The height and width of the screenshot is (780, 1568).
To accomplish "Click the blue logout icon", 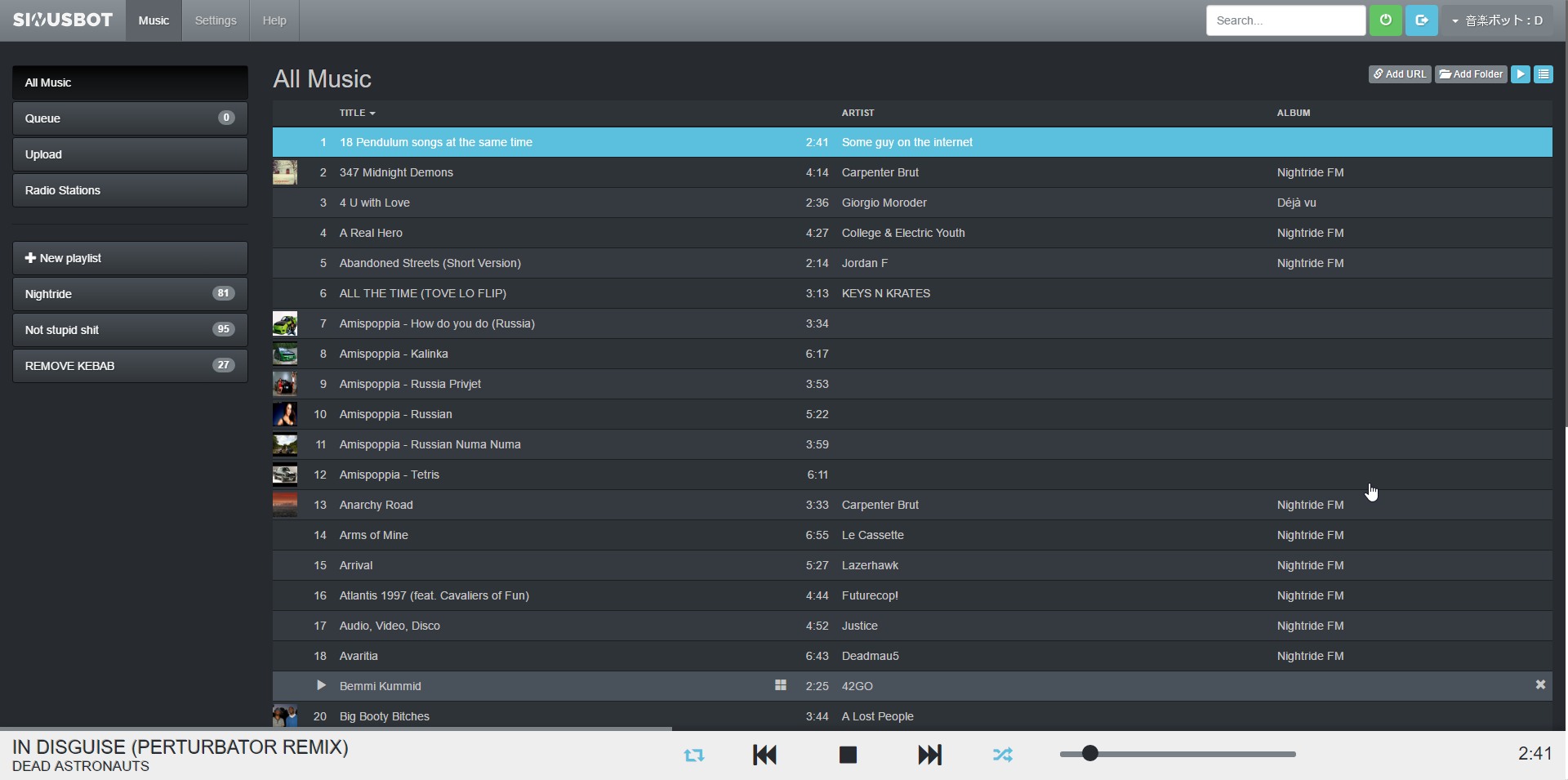I will coord(1422,20).
